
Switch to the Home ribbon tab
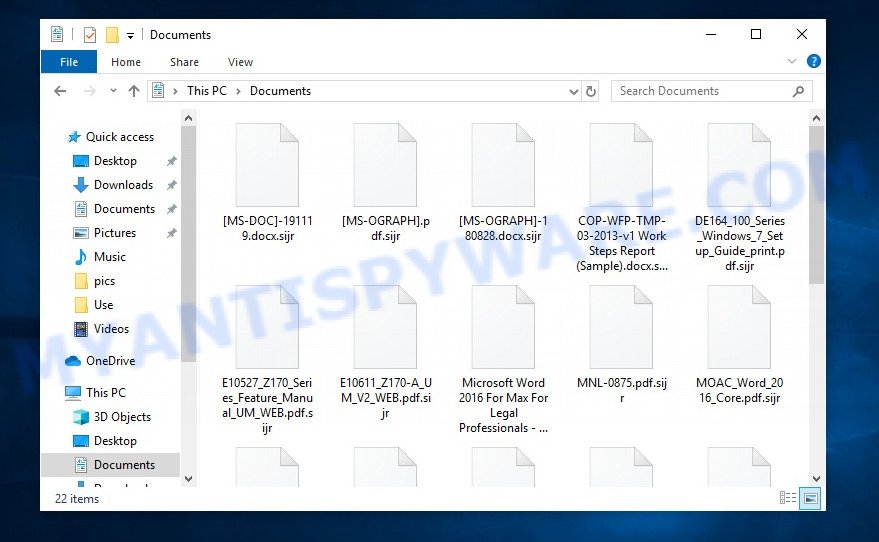point(126,62)
